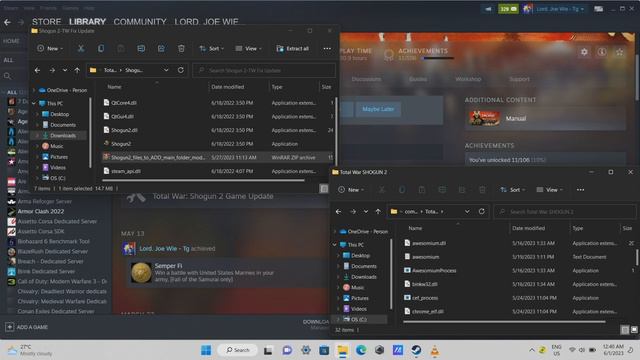640x360 pixels.
Task: Go up one folder in Total War SHOGUN 2 window
Action: pos(378,211)
